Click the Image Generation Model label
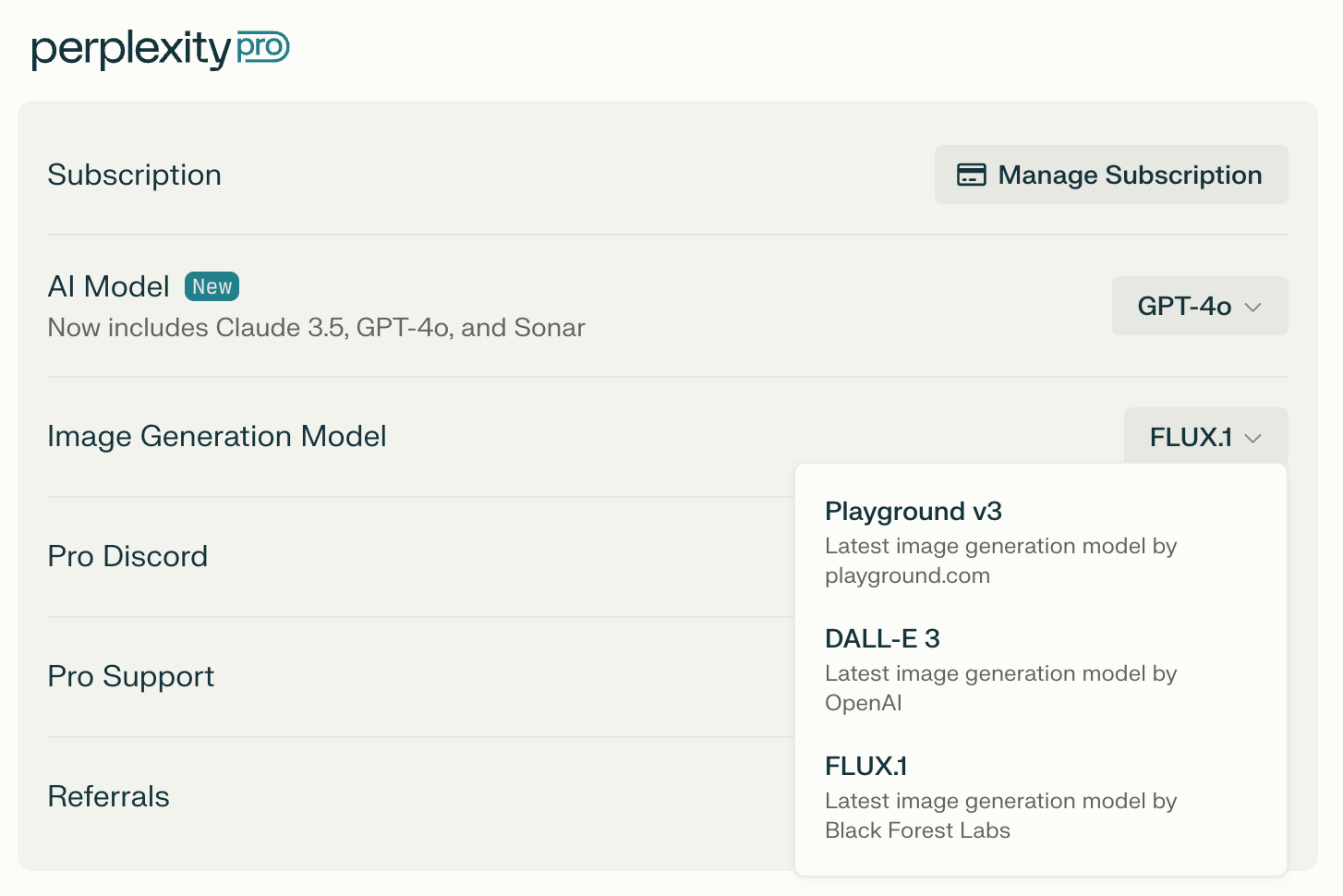Image resolution: width=1343 pixels, height=896 pixels. (x=216, y=436)
